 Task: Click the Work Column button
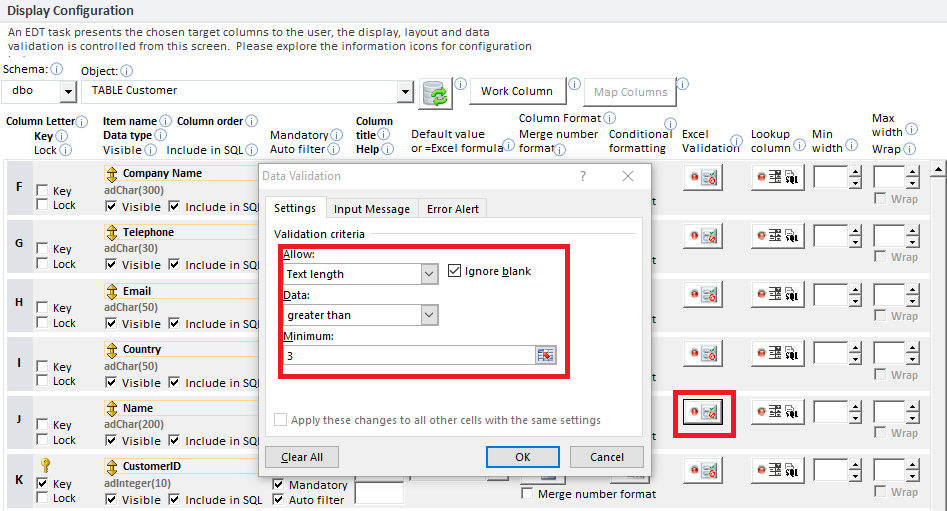517,91
